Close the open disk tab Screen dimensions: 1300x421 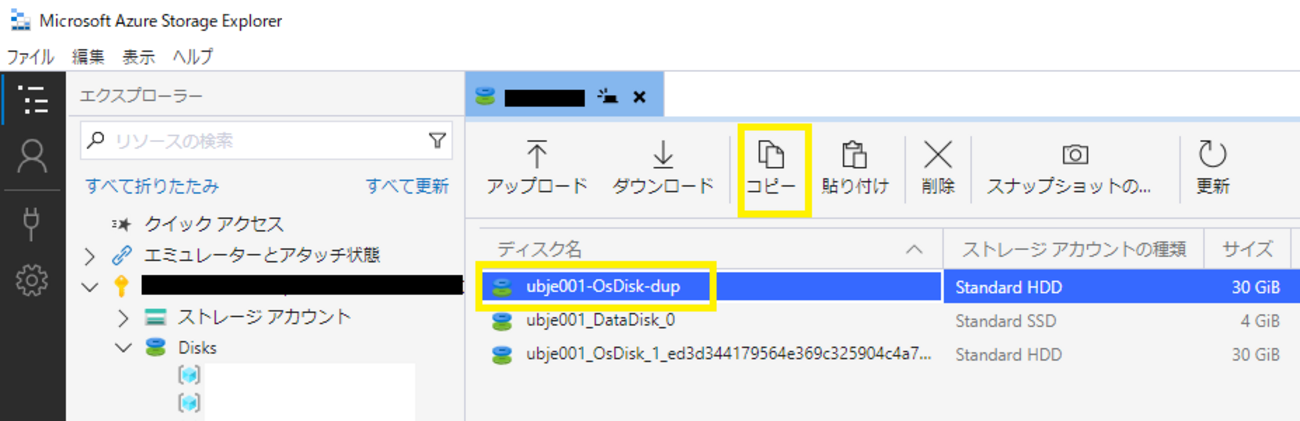tap(640, 97)
